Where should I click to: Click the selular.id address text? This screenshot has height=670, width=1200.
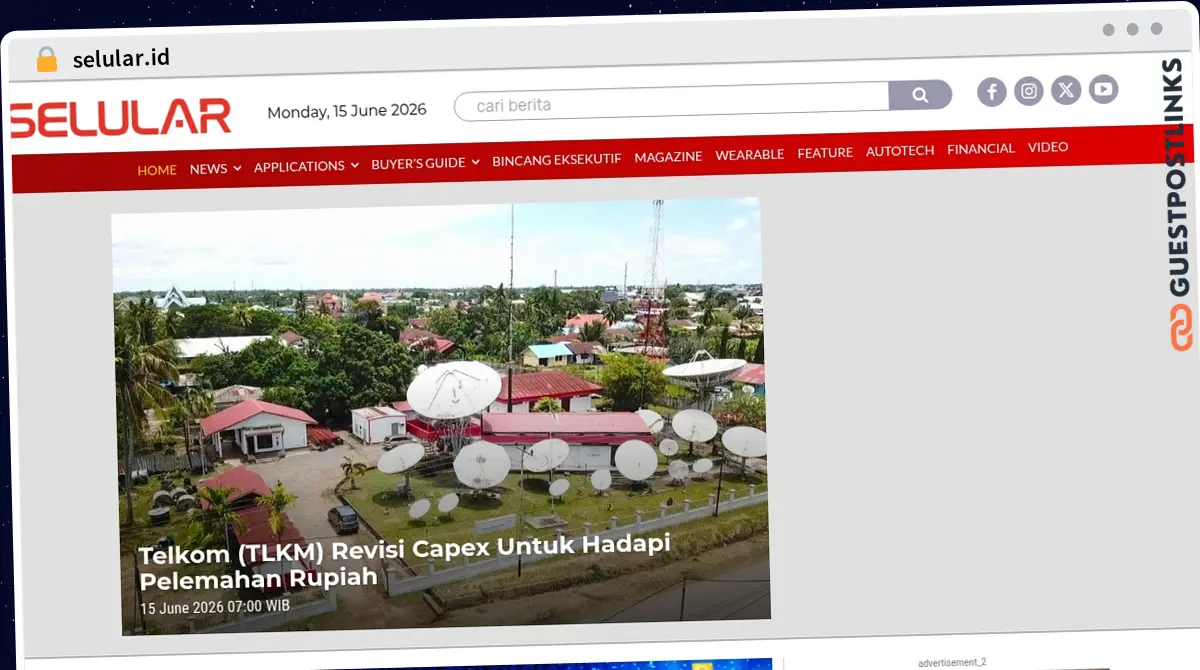point(121,59)
